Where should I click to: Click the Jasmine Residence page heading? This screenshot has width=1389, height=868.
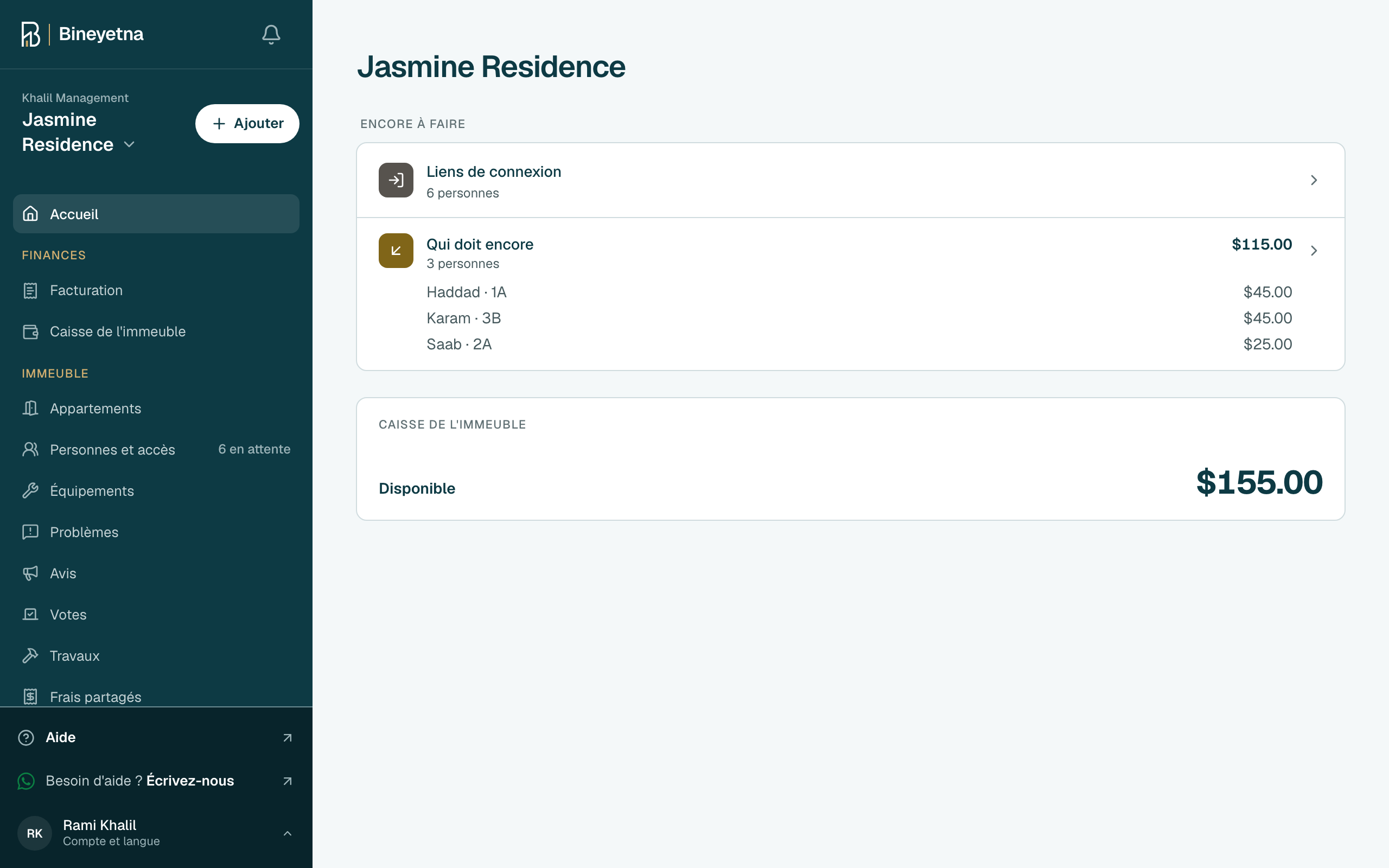click(490, 67)
